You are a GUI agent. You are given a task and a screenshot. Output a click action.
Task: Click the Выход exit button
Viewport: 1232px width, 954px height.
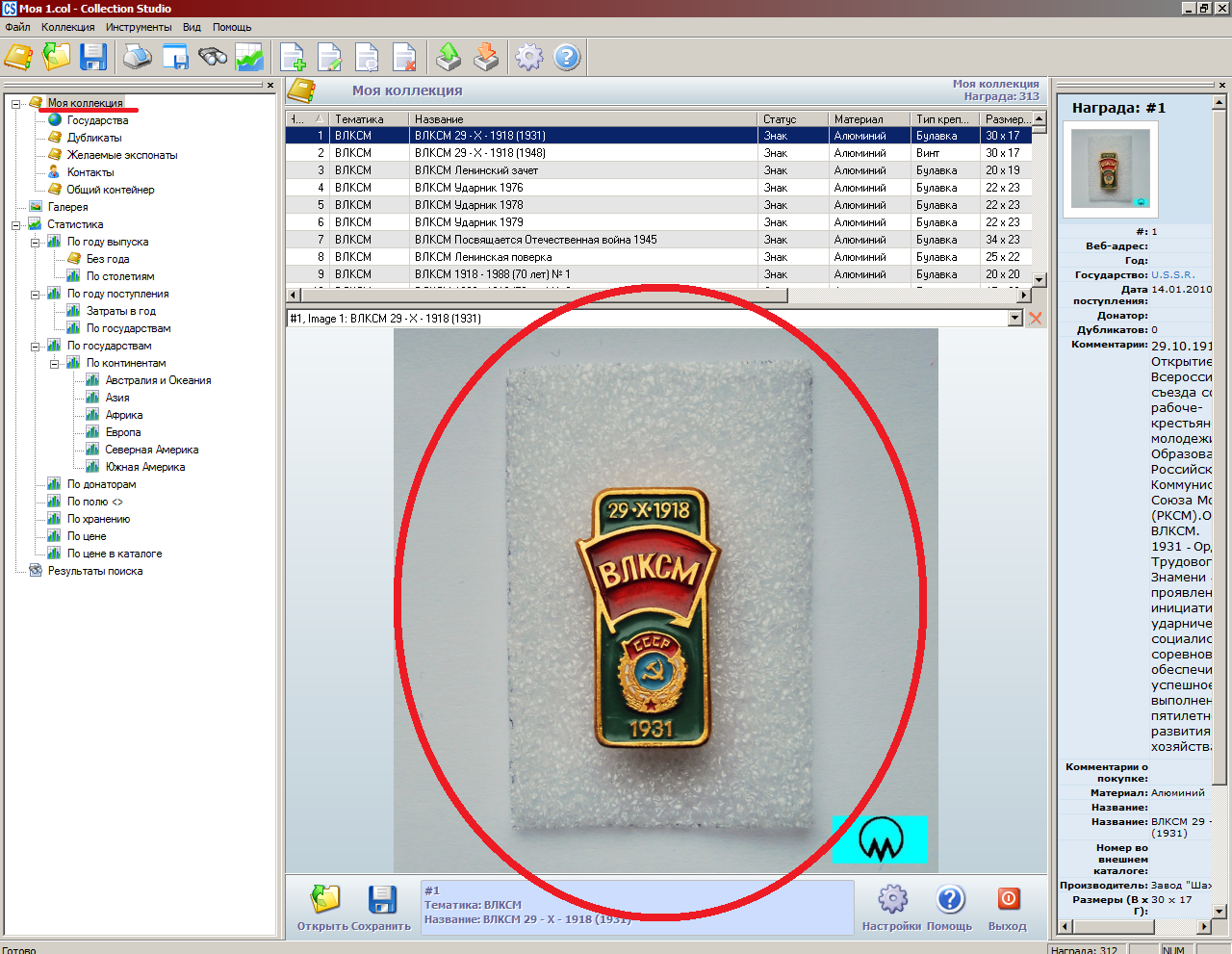[x=1008, y=908]
